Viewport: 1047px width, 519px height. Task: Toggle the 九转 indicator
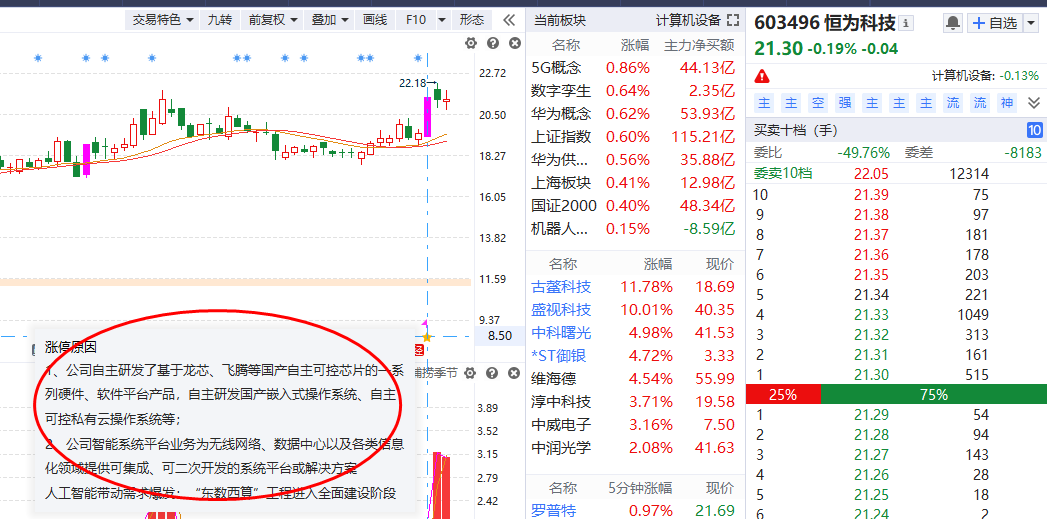(x=220, y=20)
